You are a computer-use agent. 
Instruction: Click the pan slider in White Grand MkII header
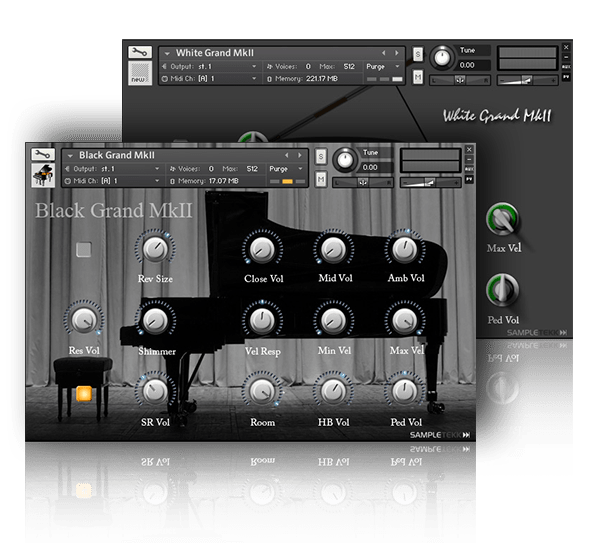(x=460, y=80)
